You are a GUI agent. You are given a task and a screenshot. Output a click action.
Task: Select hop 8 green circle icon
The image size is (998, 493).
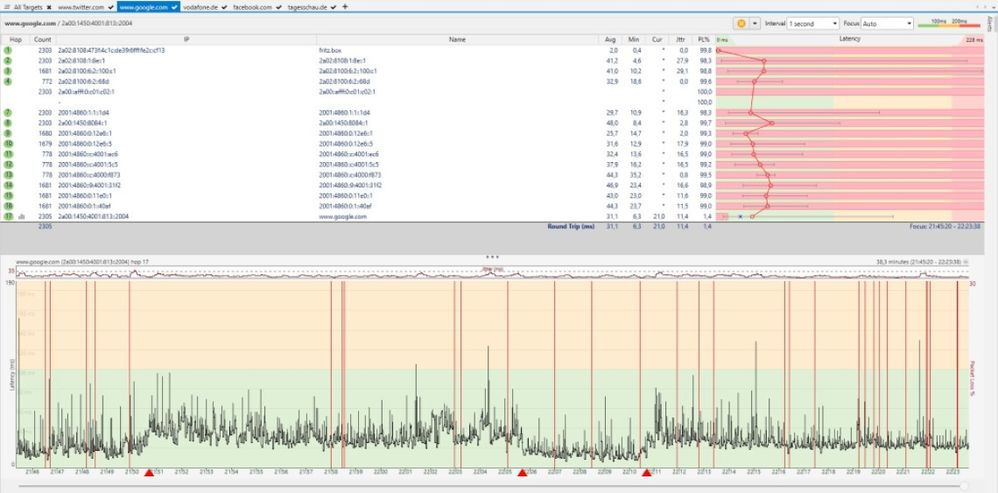click(8, 123)
